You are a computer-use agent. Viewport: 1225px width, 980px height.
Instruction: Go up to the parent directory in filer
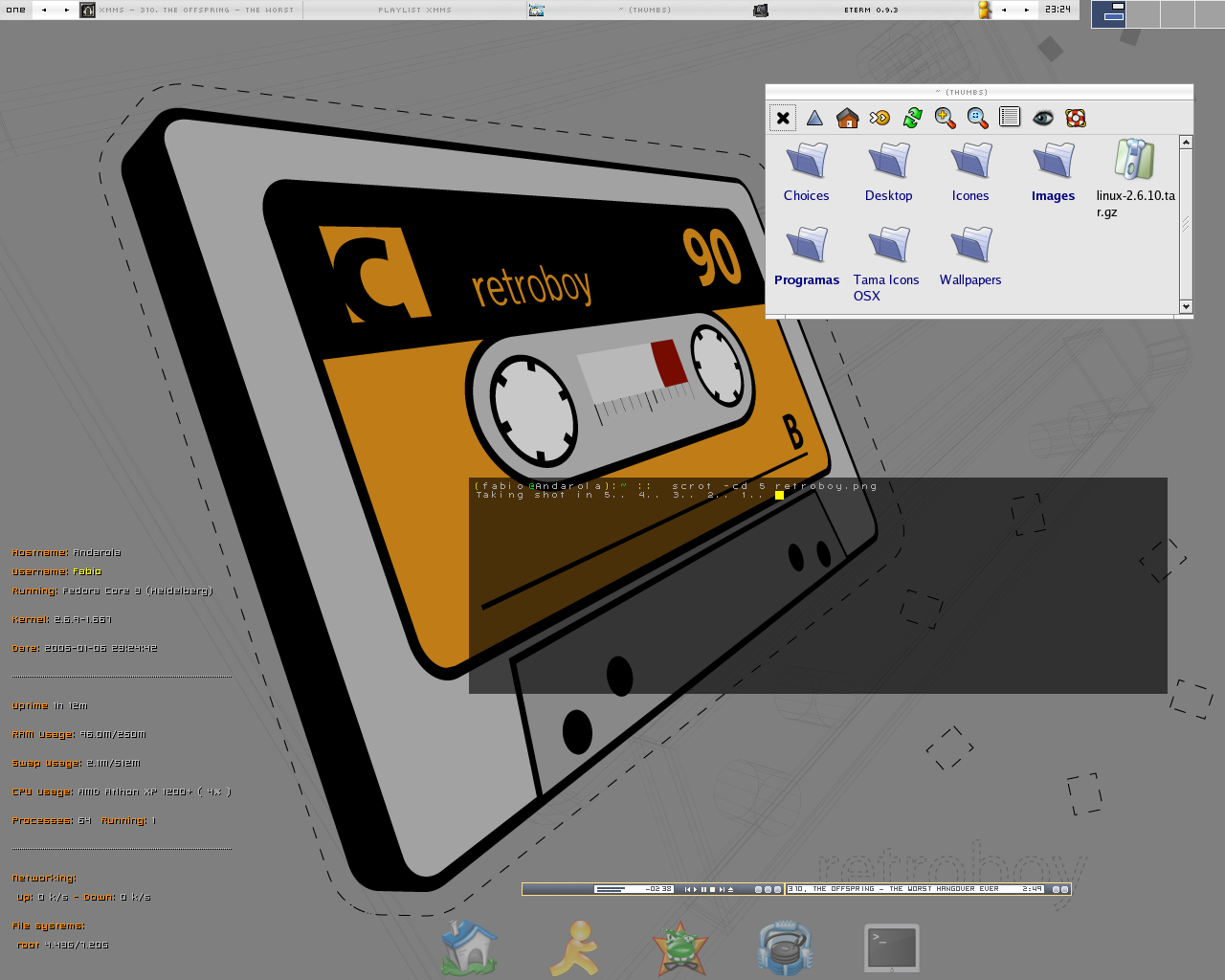coord(814,118)
